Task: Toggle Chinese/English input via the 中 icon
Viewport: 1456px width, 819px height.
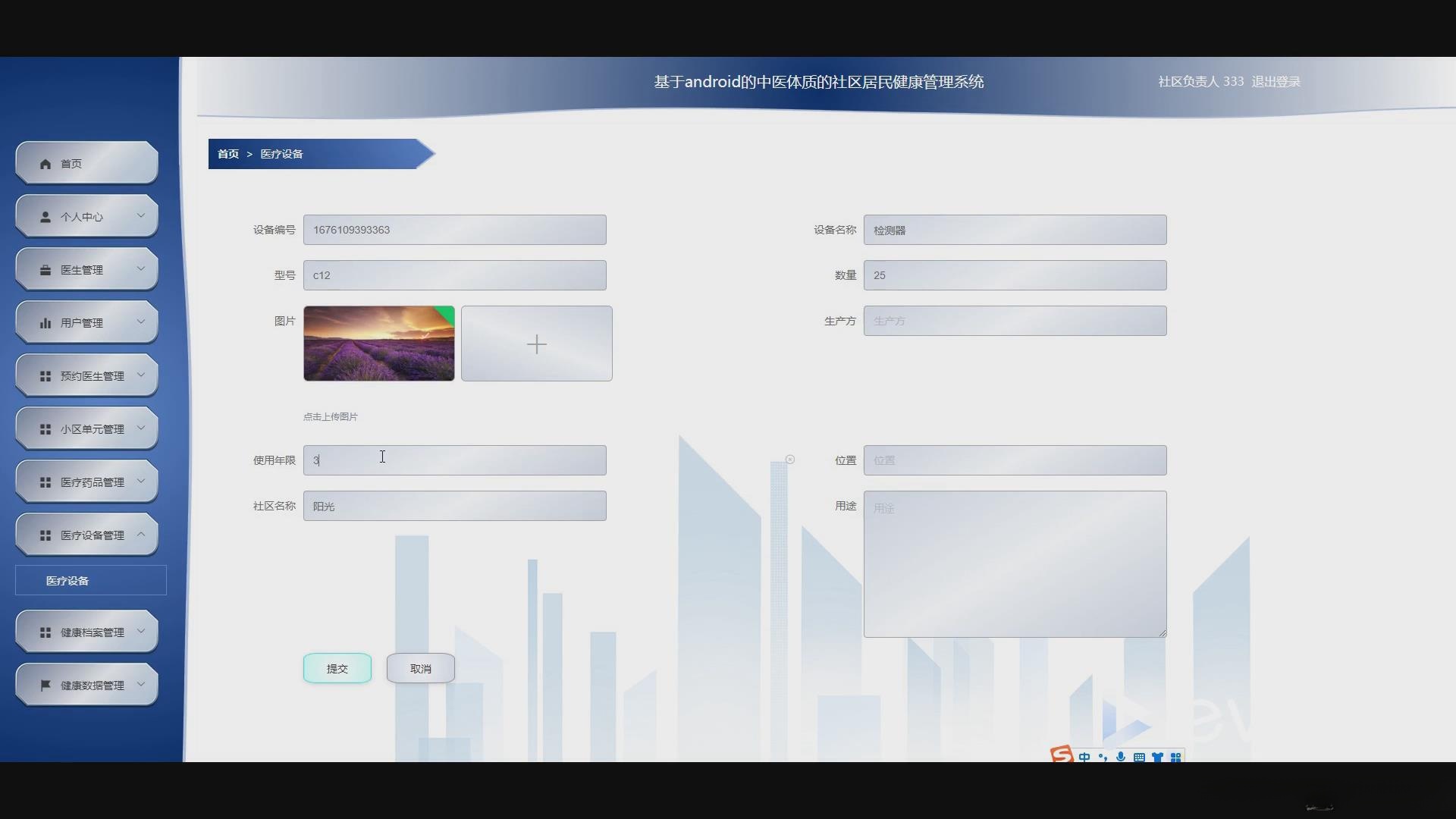Action: coord(1084,757)
